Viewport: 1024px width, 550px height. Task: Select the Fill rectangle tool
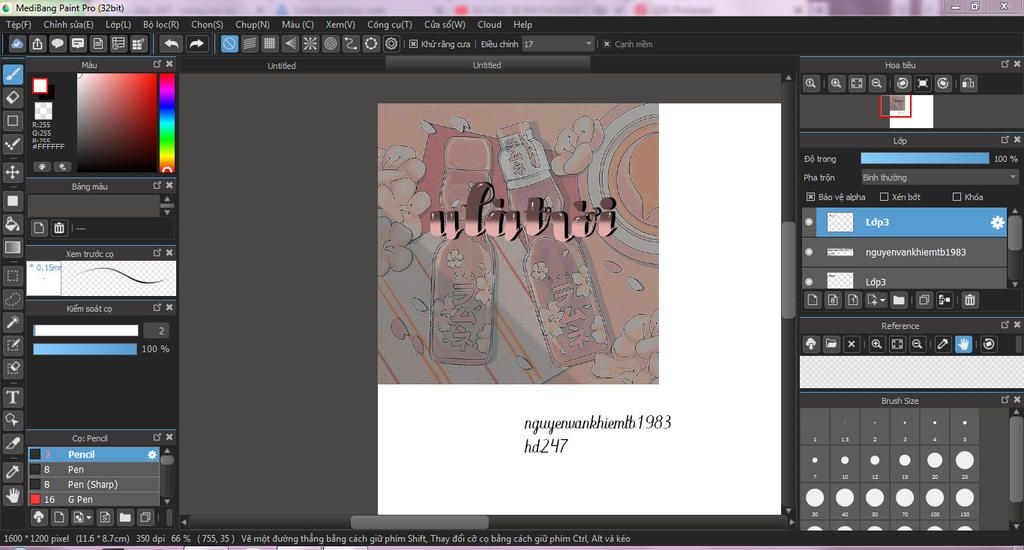13,201
